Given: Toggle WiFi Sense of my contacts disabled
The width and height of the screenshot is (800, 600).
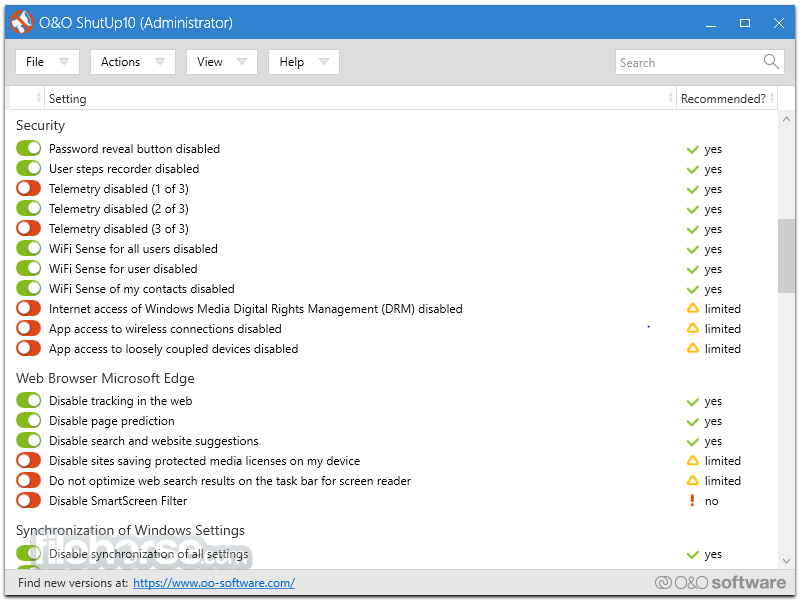Looking at the screenshot, I should pyautogui.click(x=29, y=288).
